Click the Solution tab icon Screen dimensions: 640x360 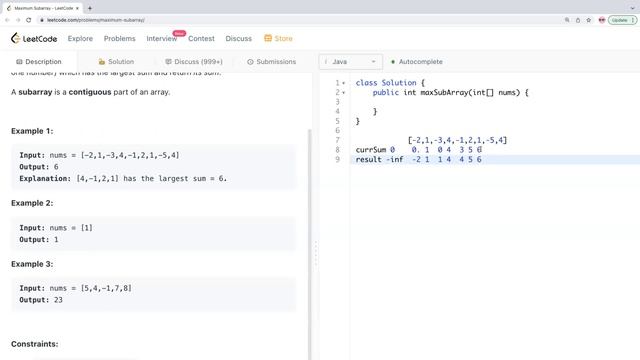point(102,62)
